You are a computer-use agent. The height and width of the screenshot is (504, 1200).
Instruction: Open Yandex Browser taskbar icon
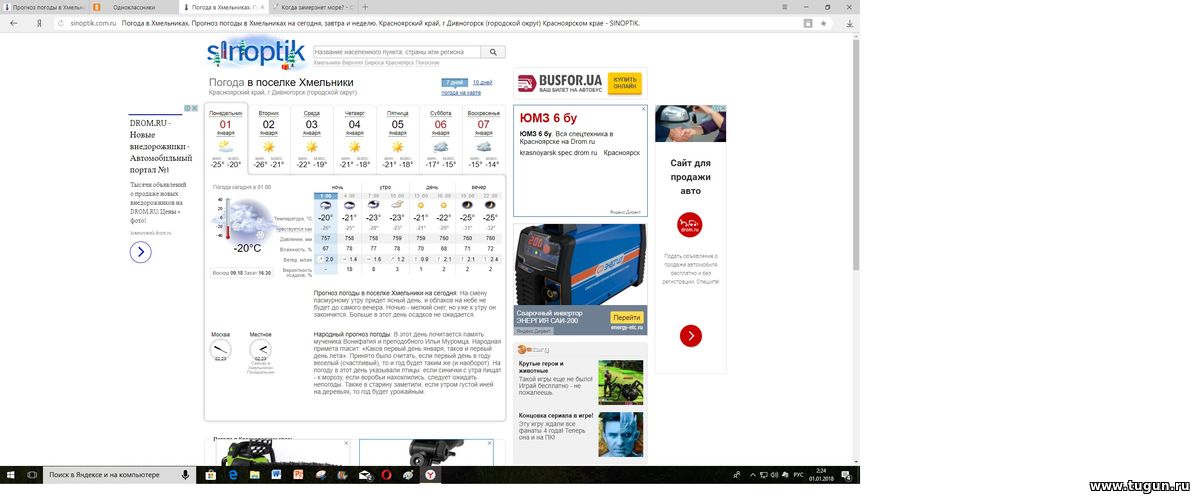click(431, 475)
